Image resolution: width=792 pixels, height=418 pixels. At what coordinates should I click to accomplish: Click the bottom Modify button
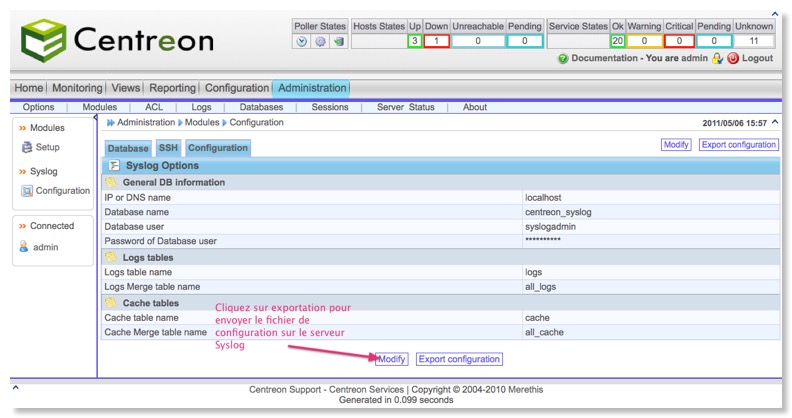(392, 359)
